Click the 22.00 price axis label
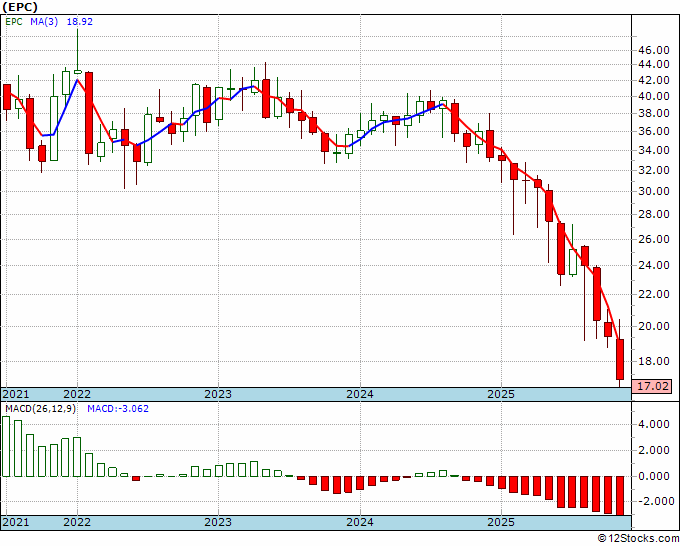The width and height of the screenshot is (680, 546). tap(654, 294)
